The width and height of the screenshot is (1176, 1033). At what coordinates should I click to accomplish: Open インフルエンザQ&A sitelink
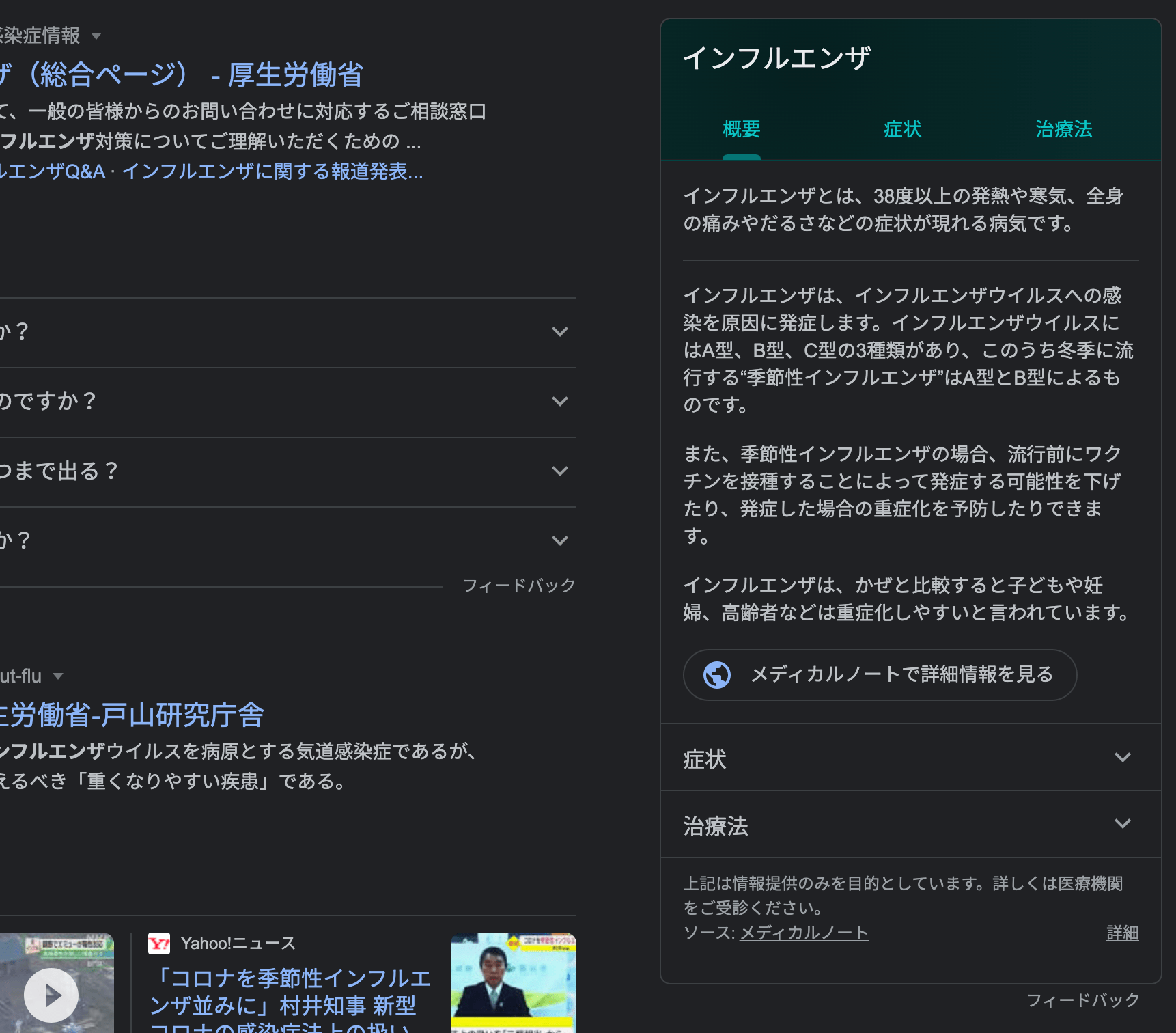(x=53, y=171)
